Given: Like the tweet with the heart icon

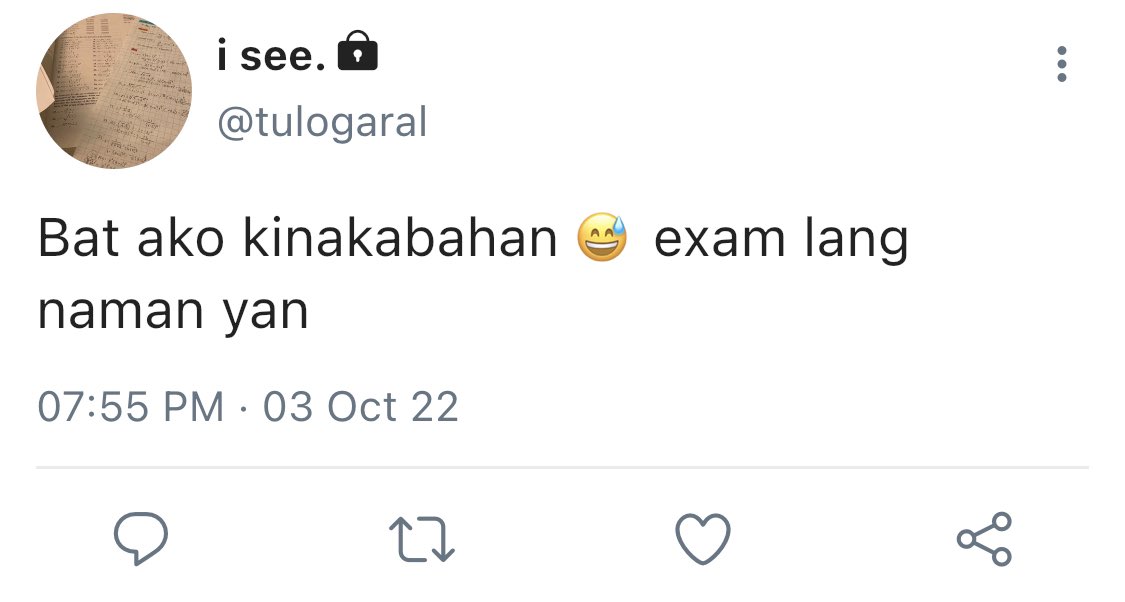Looking at the screenshot, I should point(703,539).
